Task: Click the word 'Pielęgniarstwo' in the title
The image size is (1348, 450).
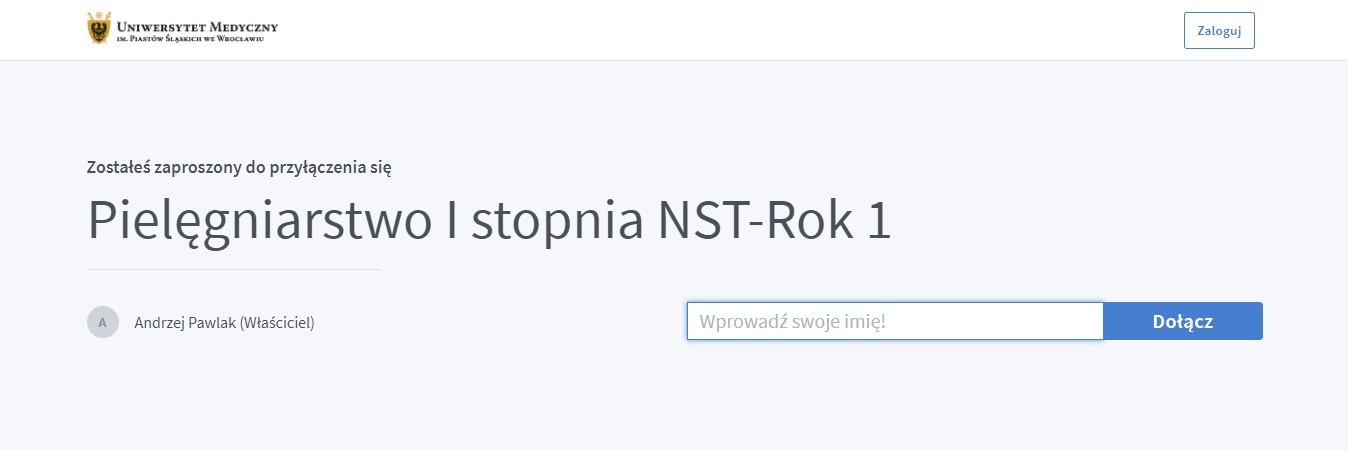Action: click(257, 222)
